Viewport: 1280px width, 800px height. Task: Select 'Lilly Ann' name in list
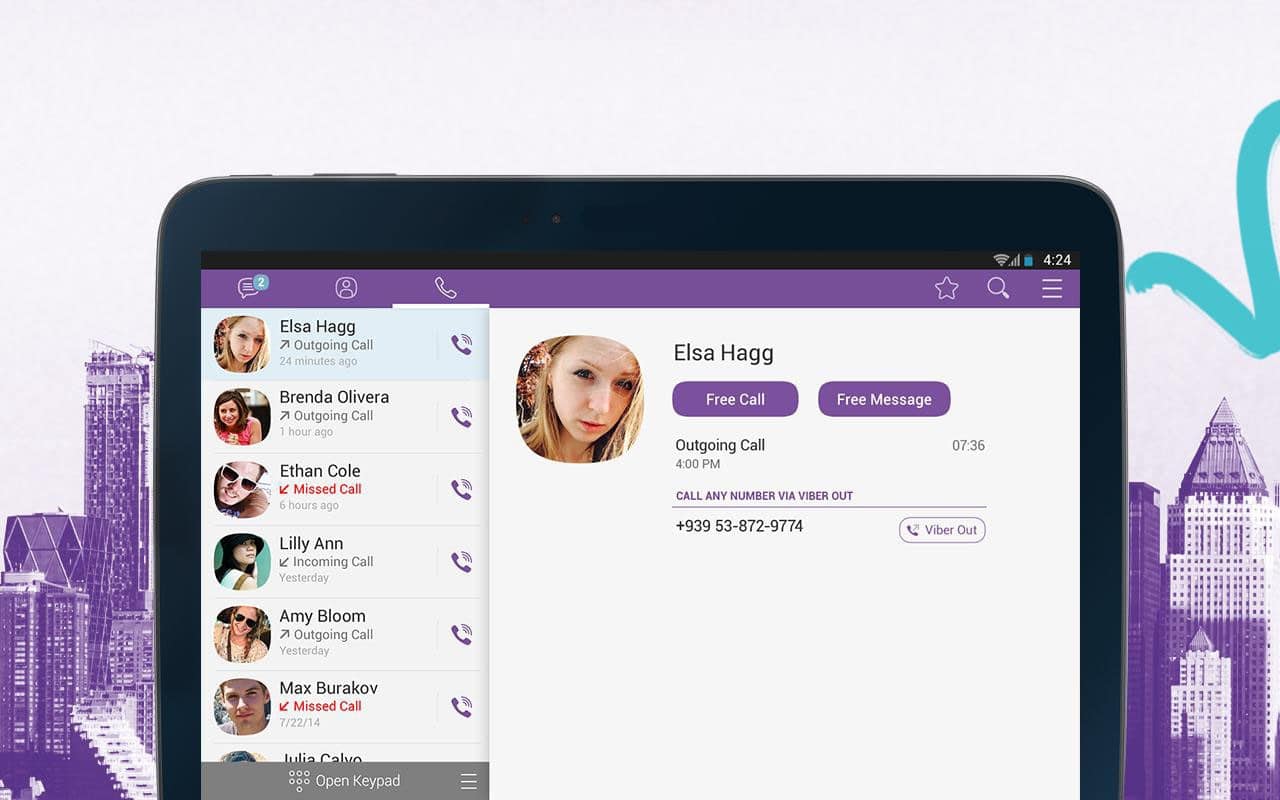(x=311, y=543)
